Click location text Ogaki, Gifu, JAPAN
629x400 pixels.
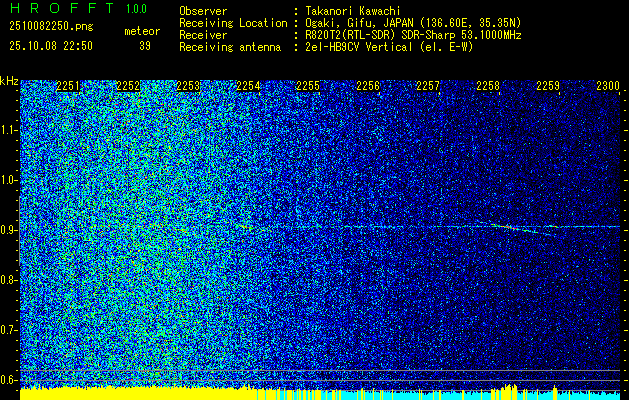point(359,23)
